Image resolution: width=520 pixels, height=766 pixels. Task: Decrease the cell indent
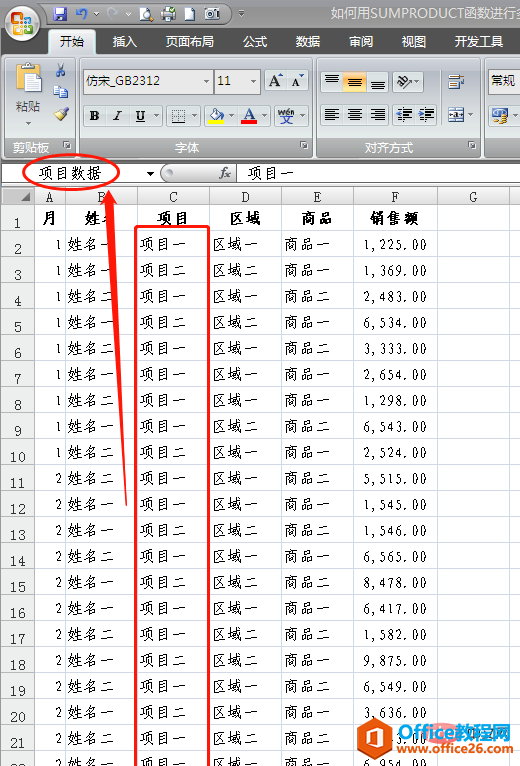404,115
